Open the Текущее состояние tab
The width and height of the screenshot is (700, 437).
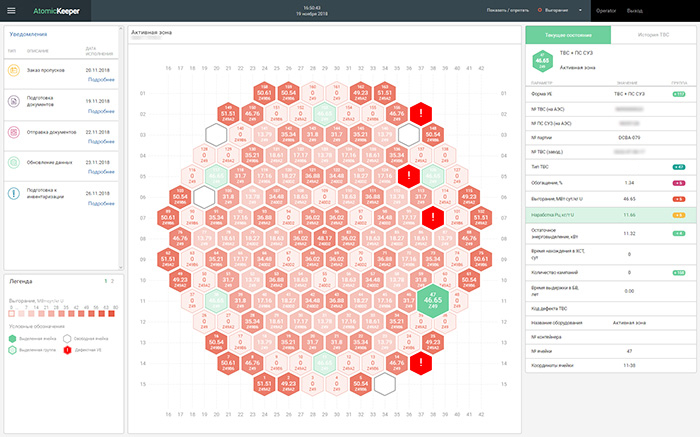pyautogui.click(x=565, y=35)
